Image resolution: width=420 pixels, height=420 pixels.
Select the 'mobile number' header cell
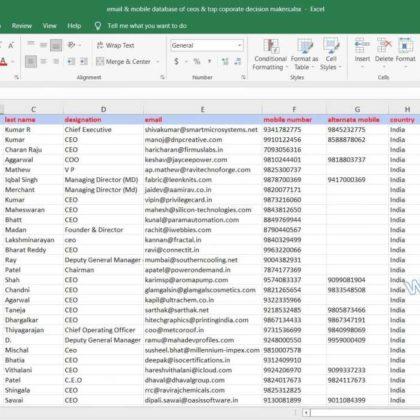(x=294, y=120)
